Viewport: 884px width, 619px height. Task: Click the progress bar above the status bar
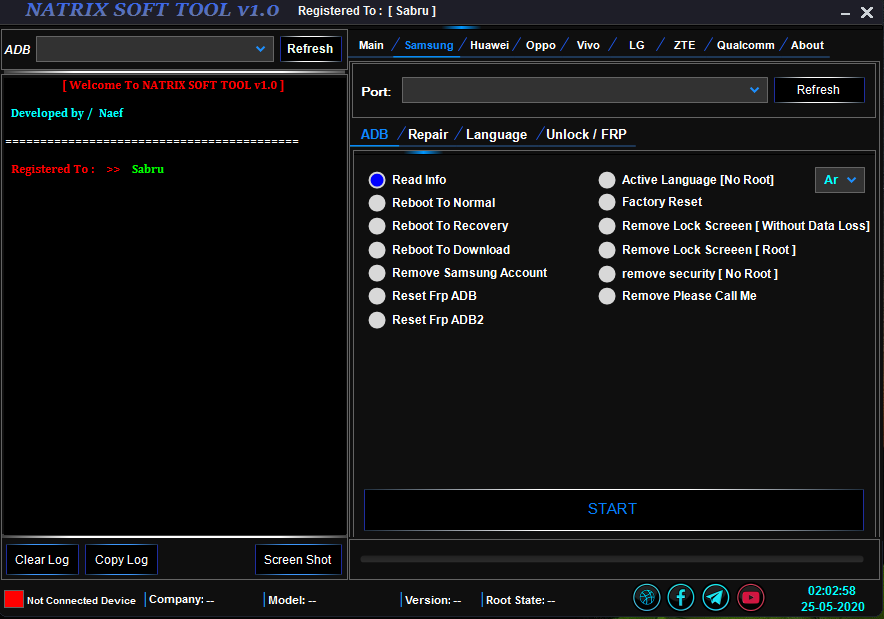click(x=612, y=559)
